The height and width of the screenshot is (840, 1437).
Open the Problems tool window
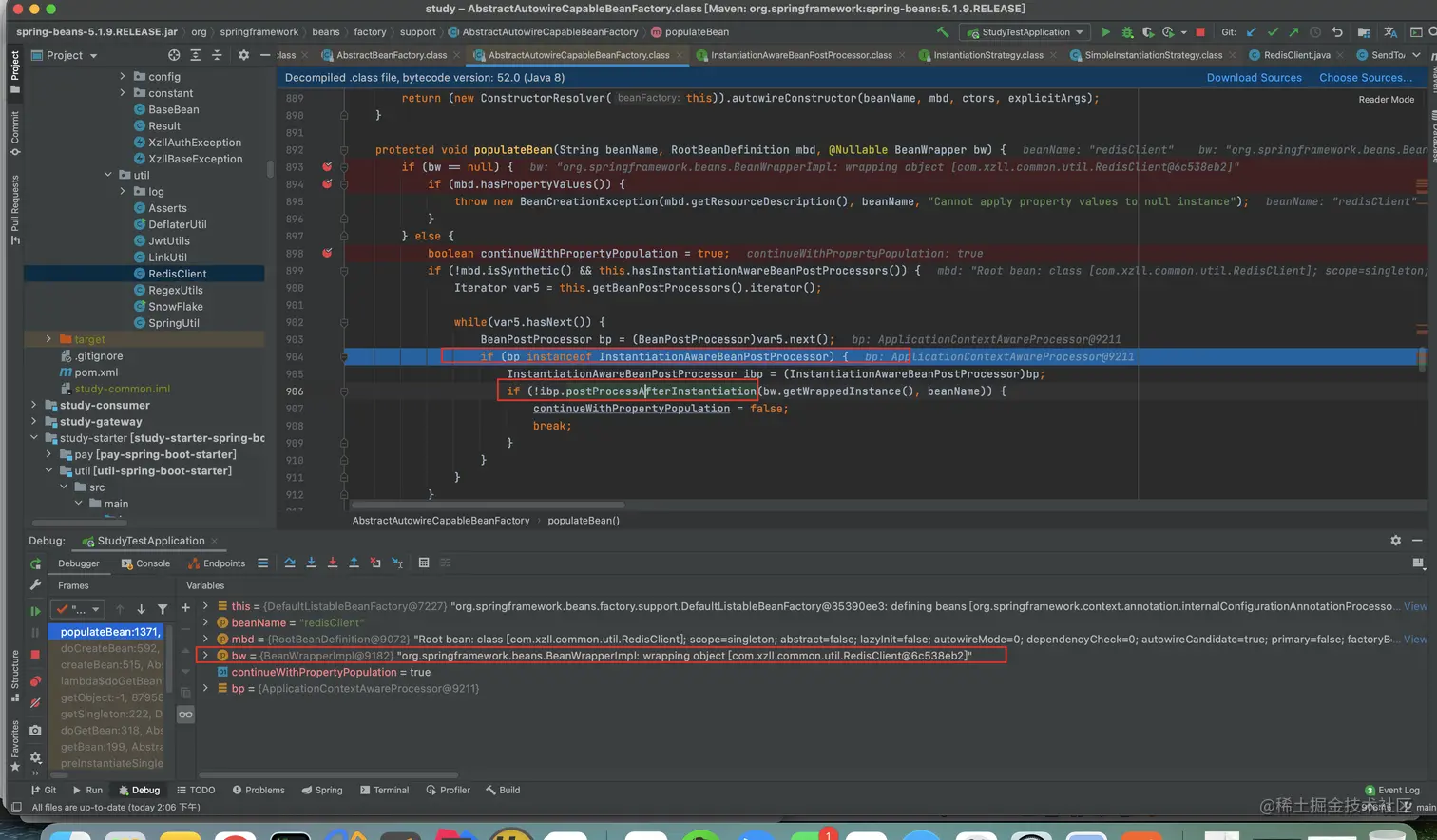(257, 790)
